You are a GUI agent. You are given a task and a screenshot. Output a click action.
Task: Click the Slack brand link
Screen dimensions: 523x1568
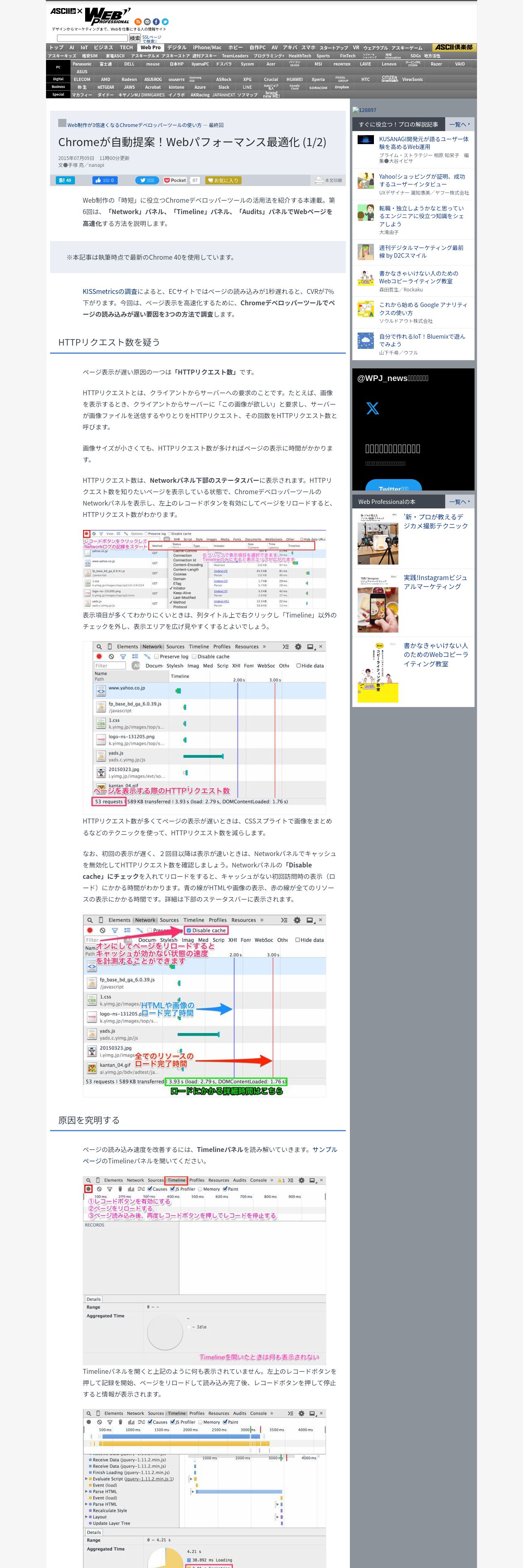pos(224,87)
